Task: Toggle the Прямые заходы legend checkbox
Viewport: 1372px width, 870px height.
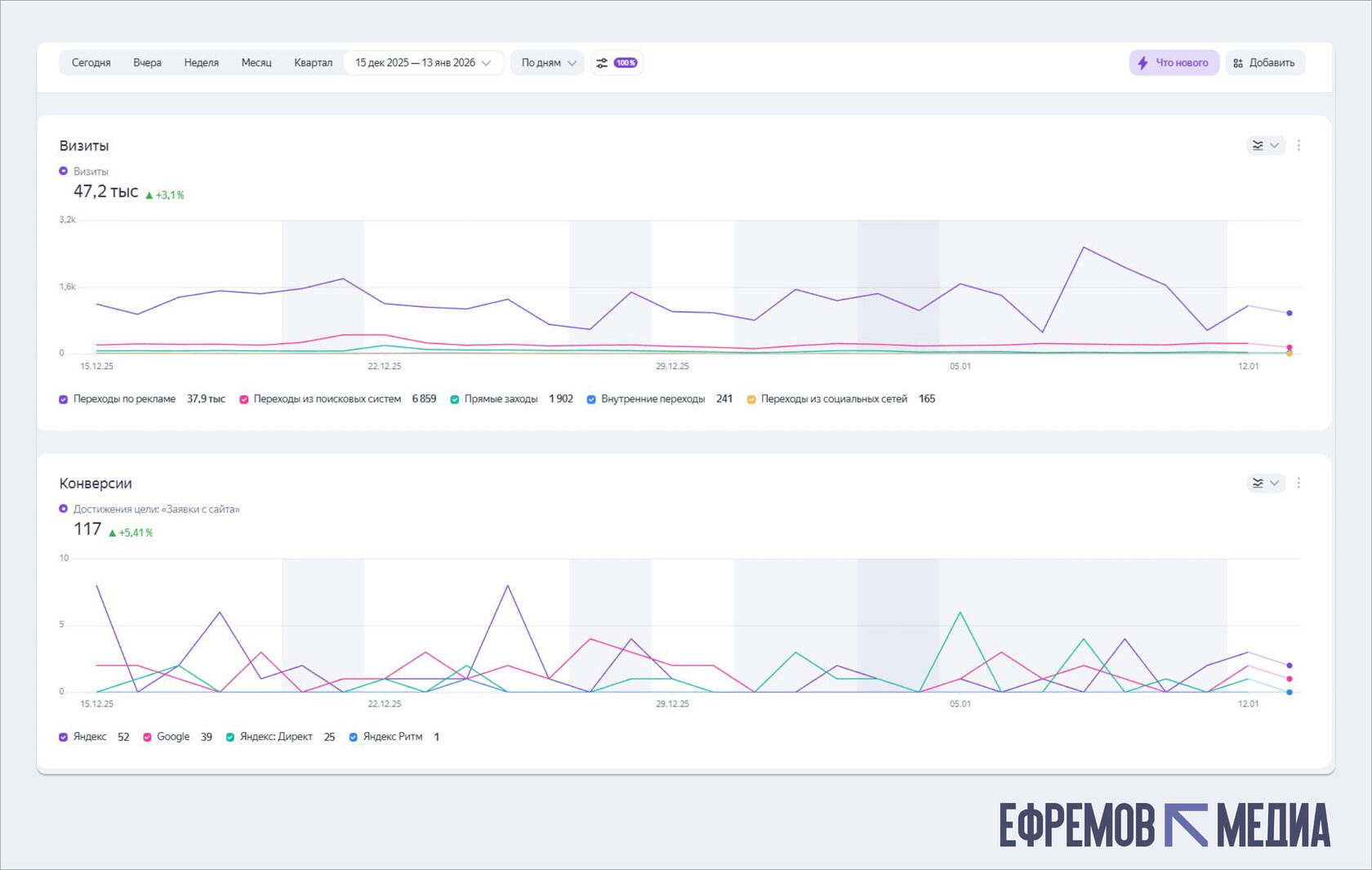Action: point(454,399)
